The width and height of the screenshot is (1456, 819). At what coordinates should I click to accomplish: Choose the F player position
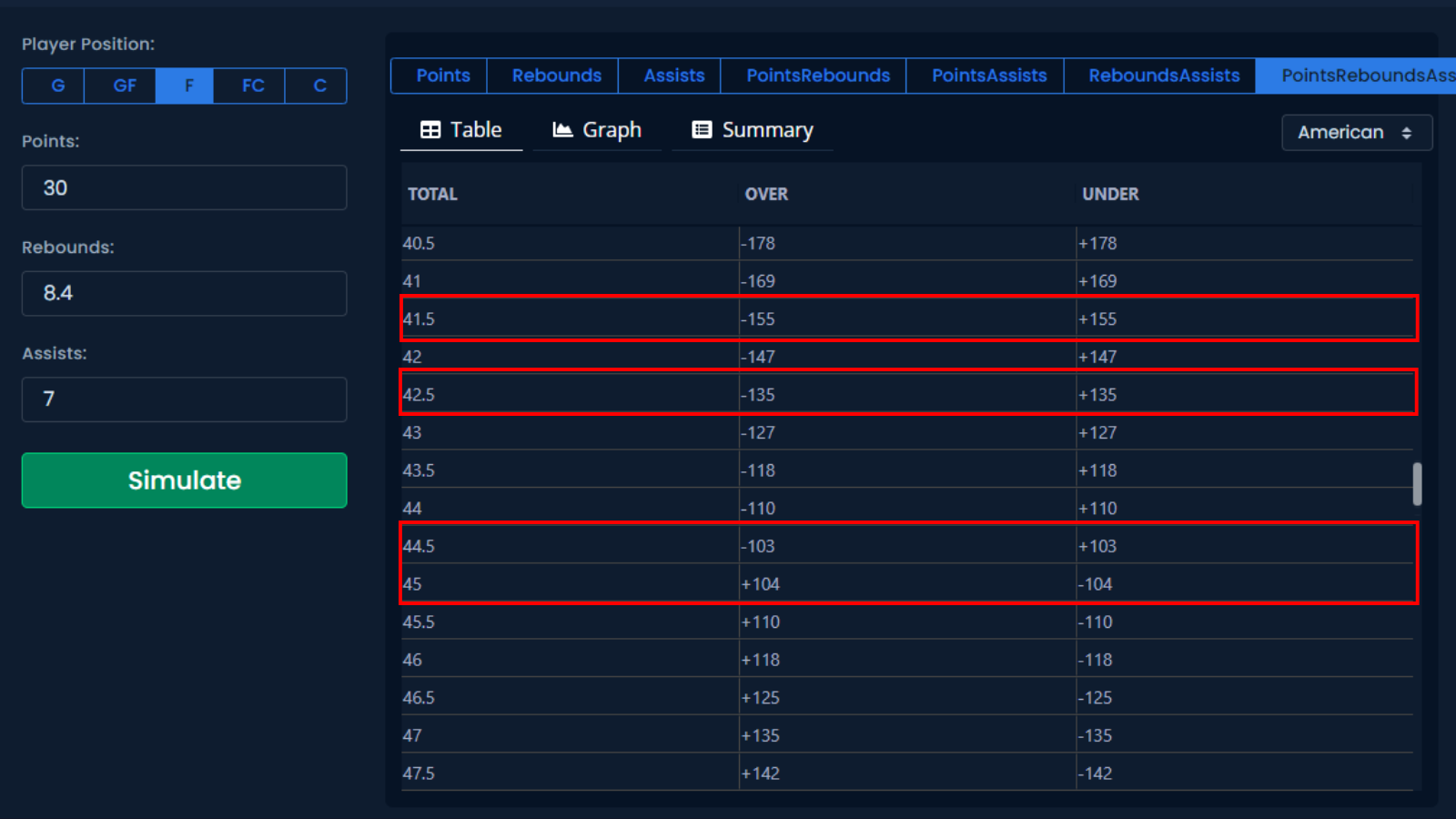pyautogui.click(x=188, y=86)
